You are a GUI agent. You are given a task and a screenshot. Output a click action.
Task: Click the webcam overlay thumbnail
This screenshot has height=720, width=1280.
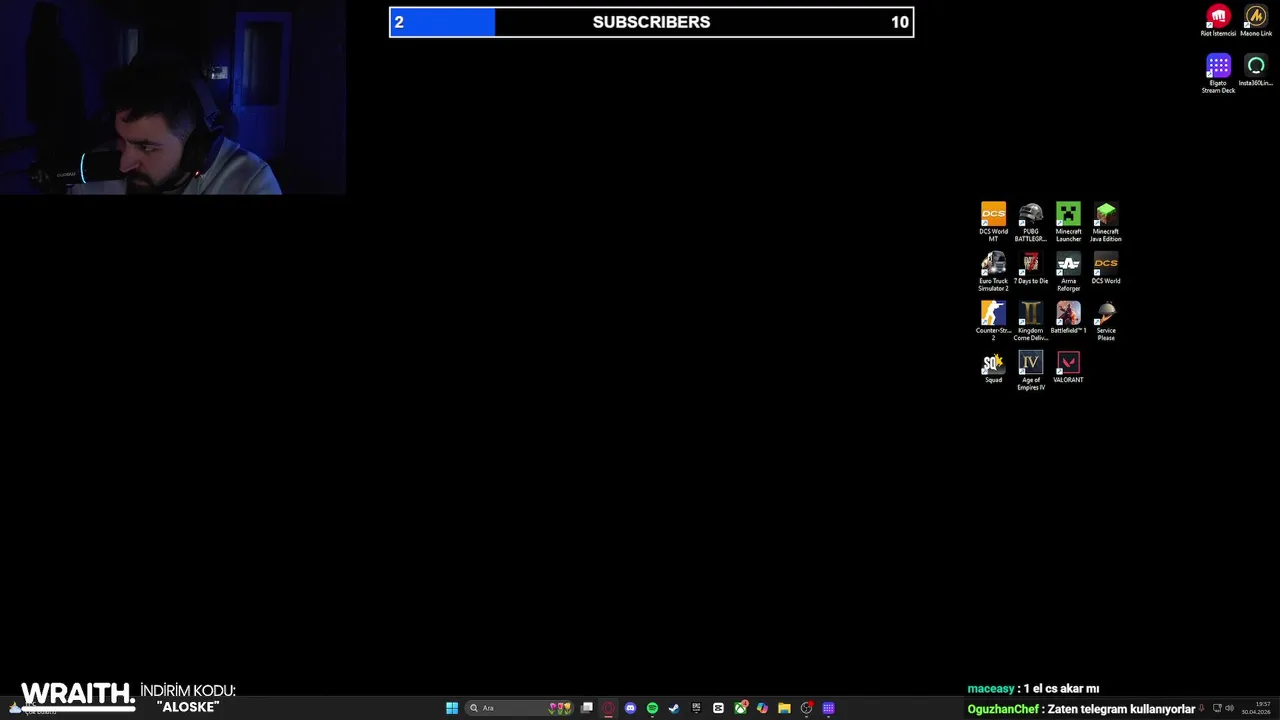coord(172,97)
